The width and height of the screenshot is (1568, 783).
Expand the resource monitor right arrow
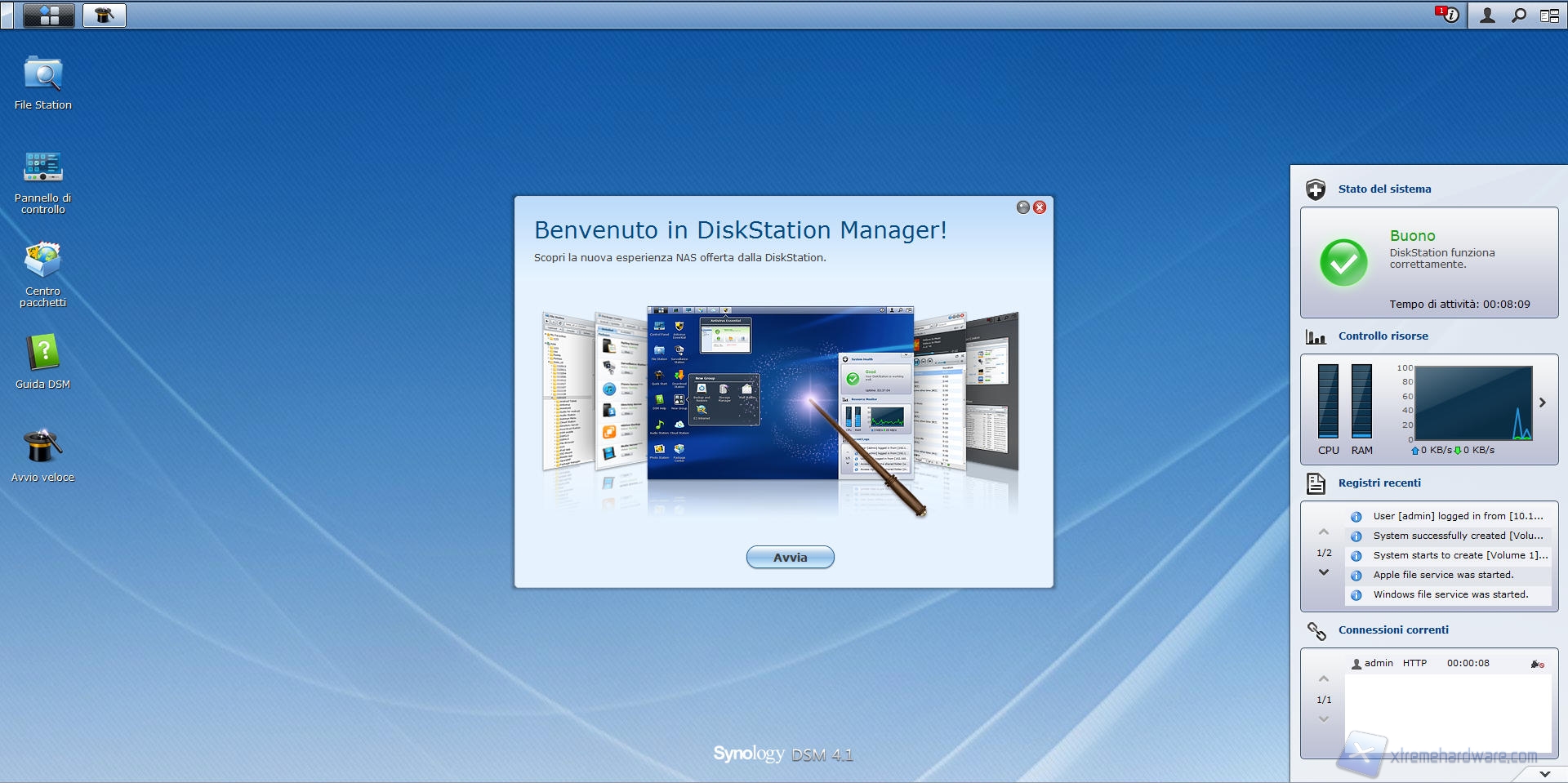(1542, 403)
